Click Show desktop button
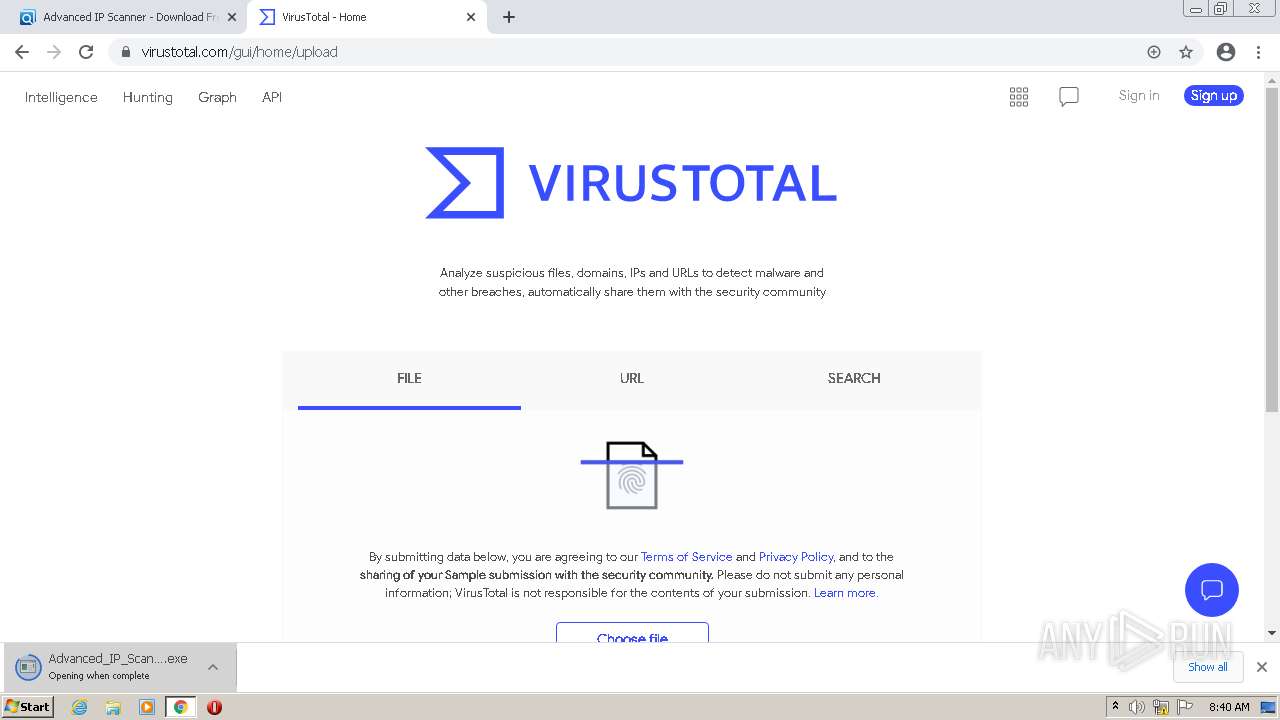Screen dimensions: 1280x720 [x=1269, y=707]
